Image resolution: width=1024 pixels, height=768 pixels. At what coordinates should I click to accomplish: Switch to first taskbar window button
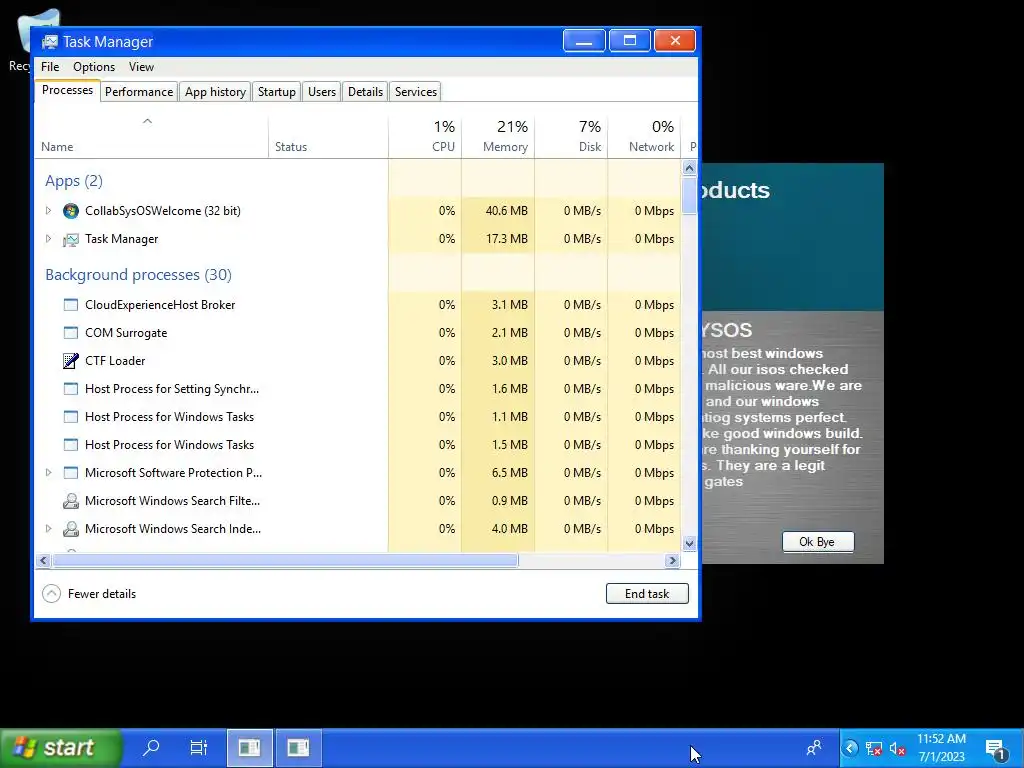pos(249,747)
